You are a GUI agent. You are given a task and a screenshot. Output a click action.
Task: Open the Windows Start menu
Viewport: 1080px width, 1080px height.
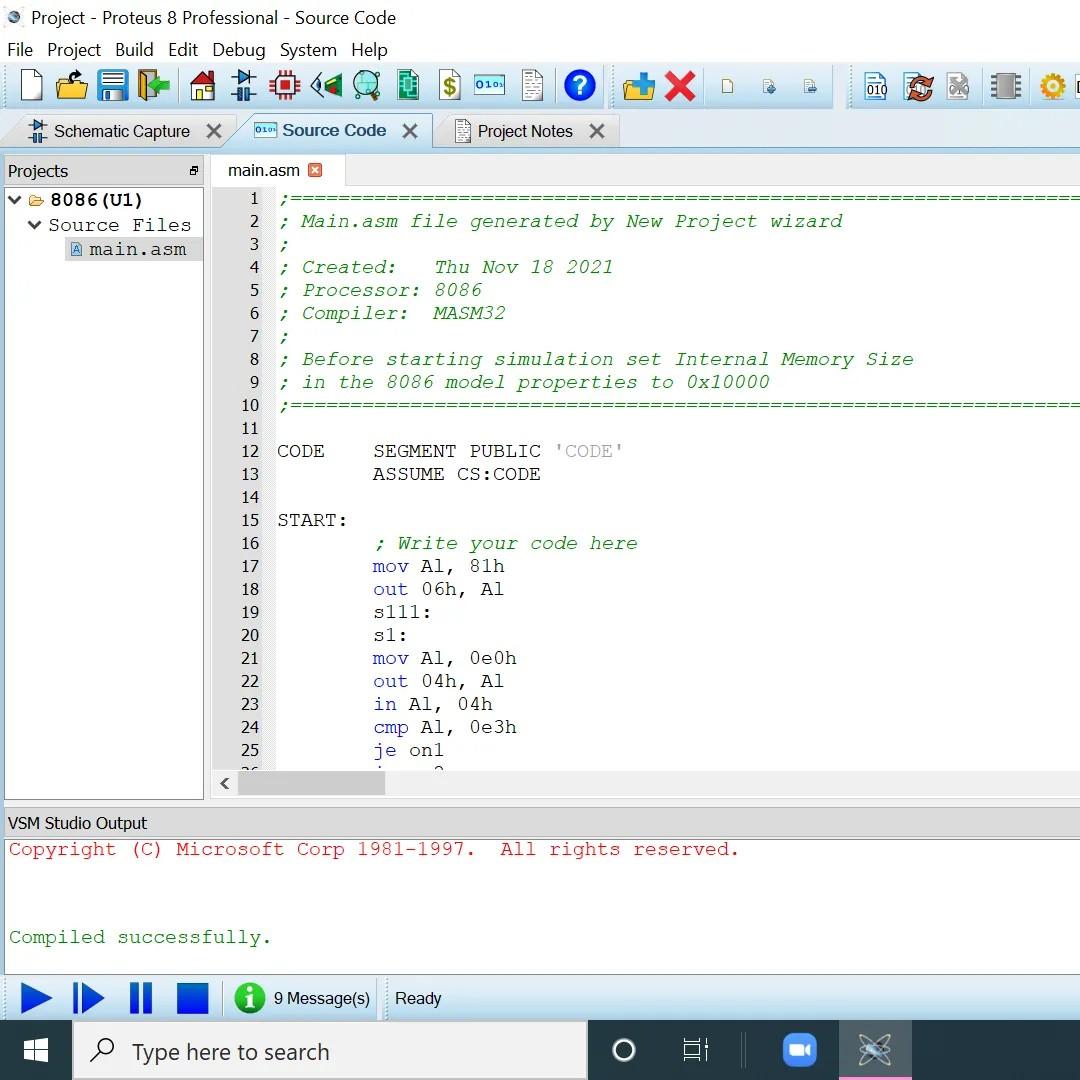[36, 1050]
